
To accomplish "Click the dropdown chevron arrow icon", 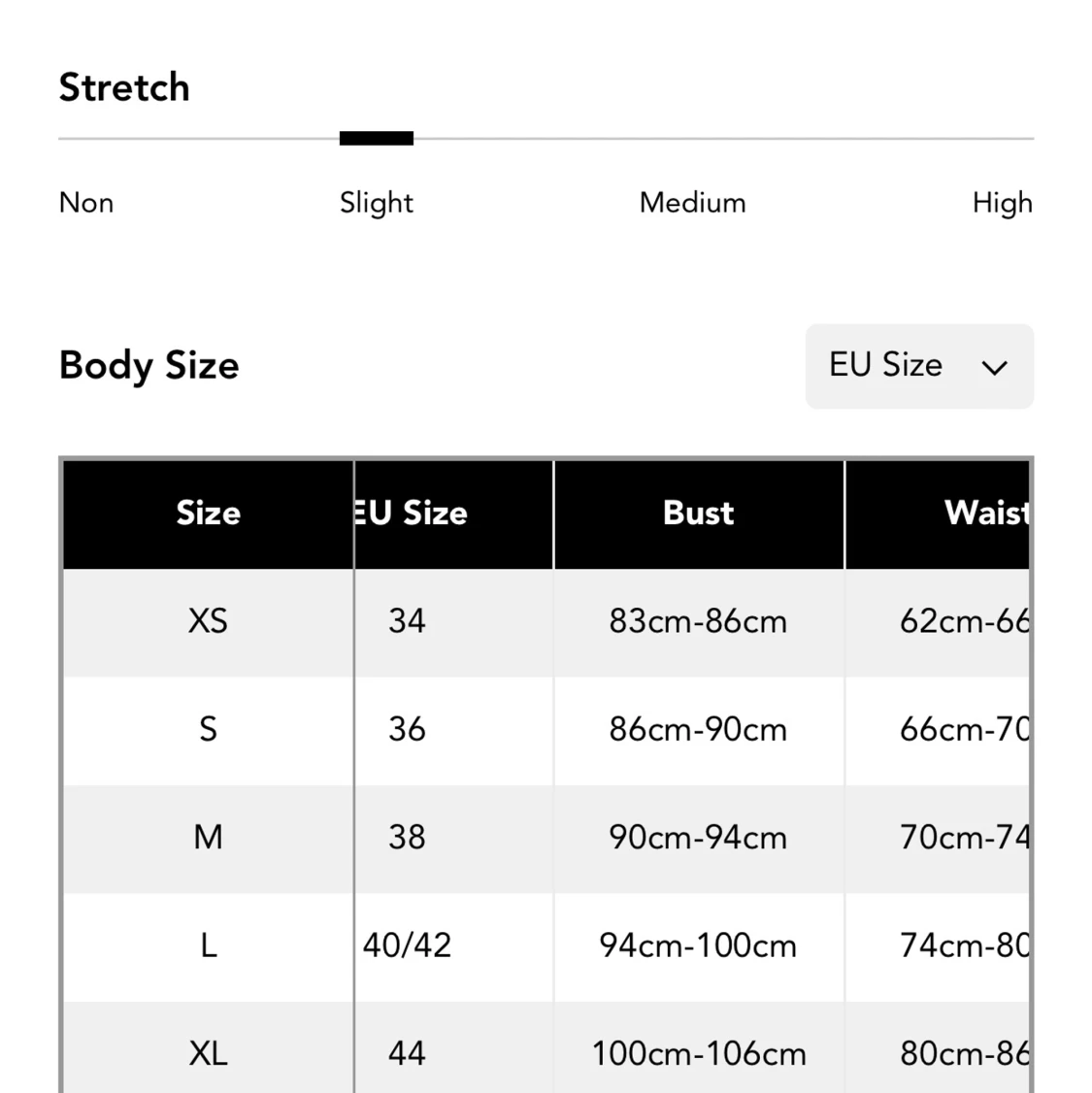I will (x=994, y=368).
